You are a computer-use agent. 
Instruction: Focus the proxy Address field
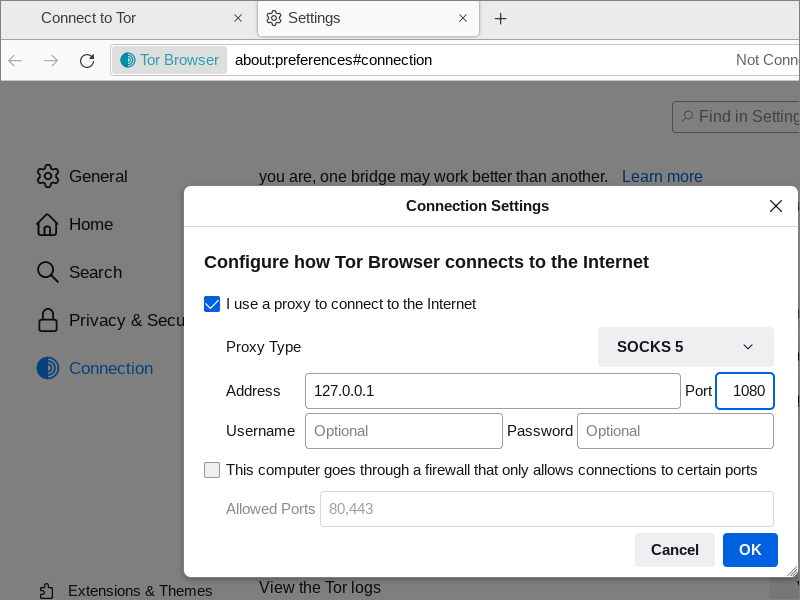(x=493, y=391)
